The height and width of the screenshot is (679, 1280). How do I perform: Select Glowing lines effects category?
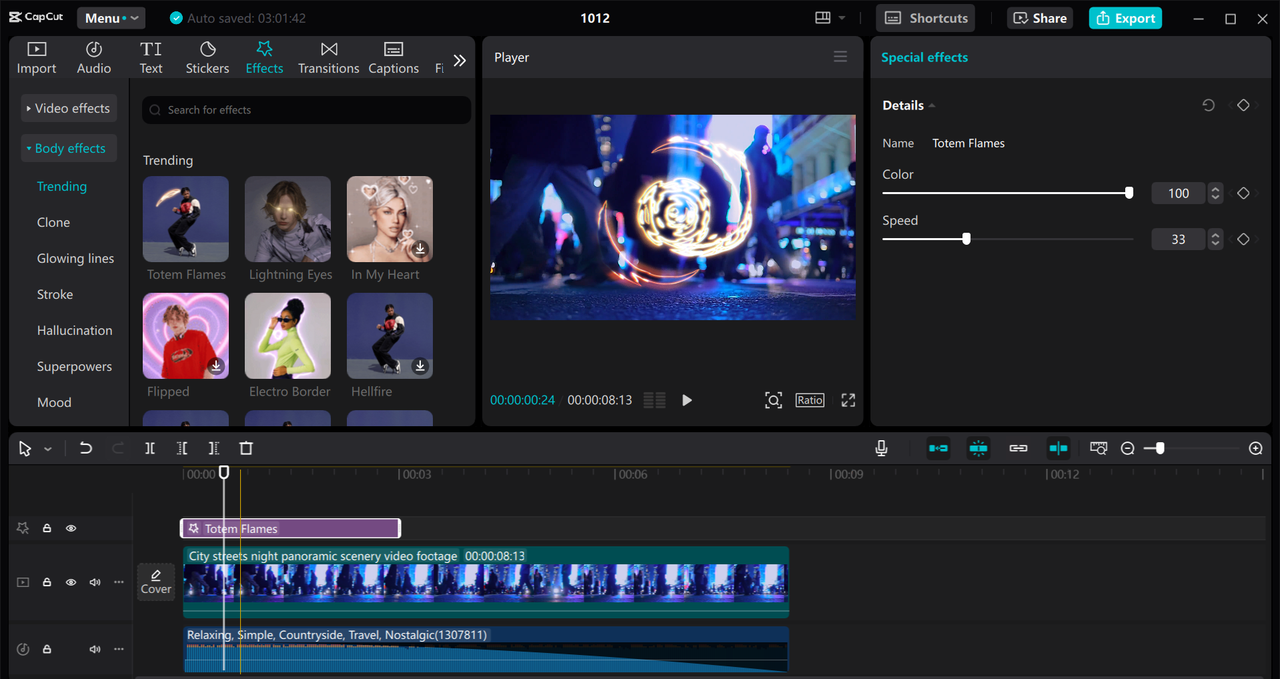(75, 258)
